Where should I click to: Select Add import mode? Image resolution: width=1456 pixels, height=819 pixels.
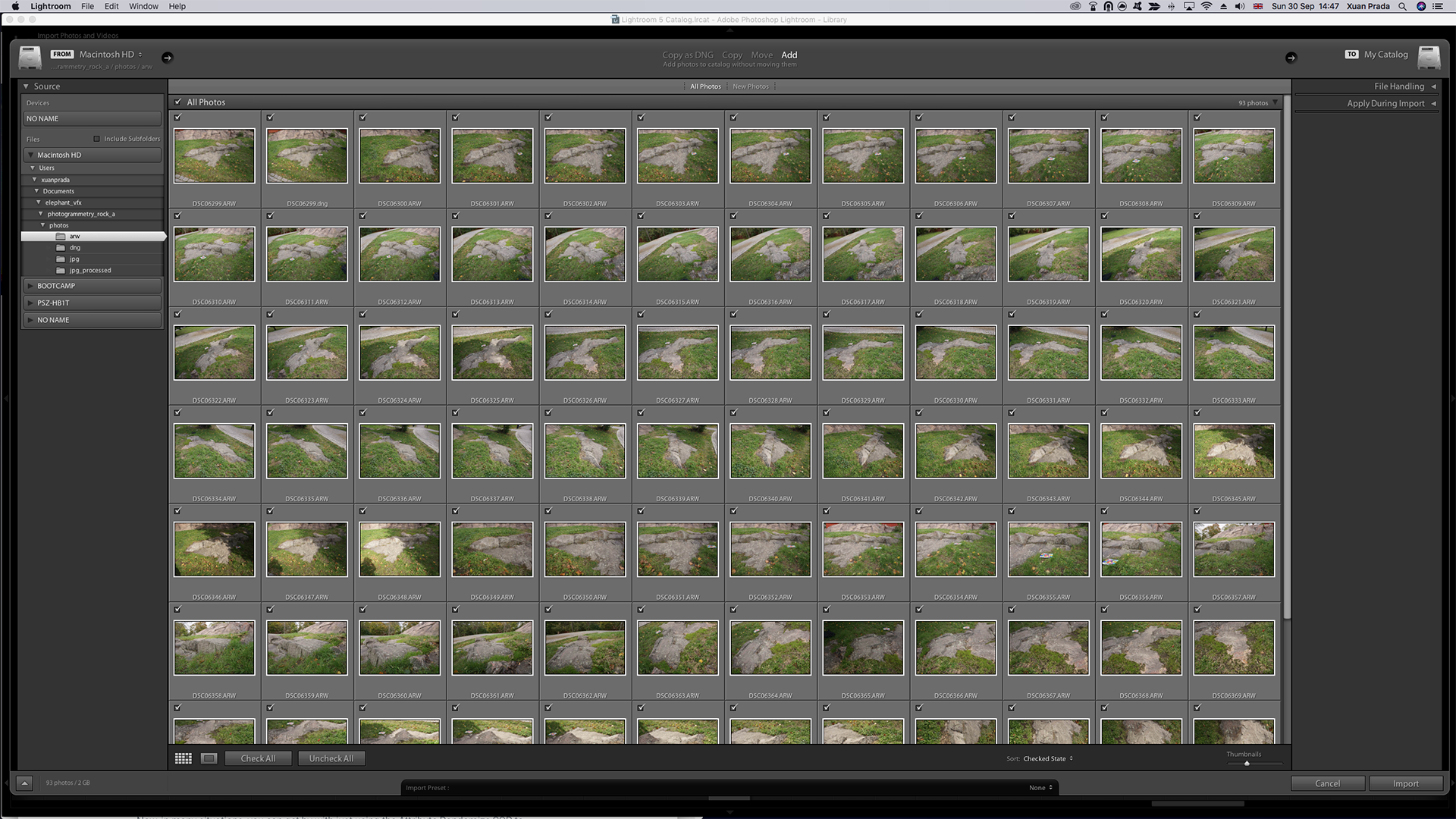(789, 55)
